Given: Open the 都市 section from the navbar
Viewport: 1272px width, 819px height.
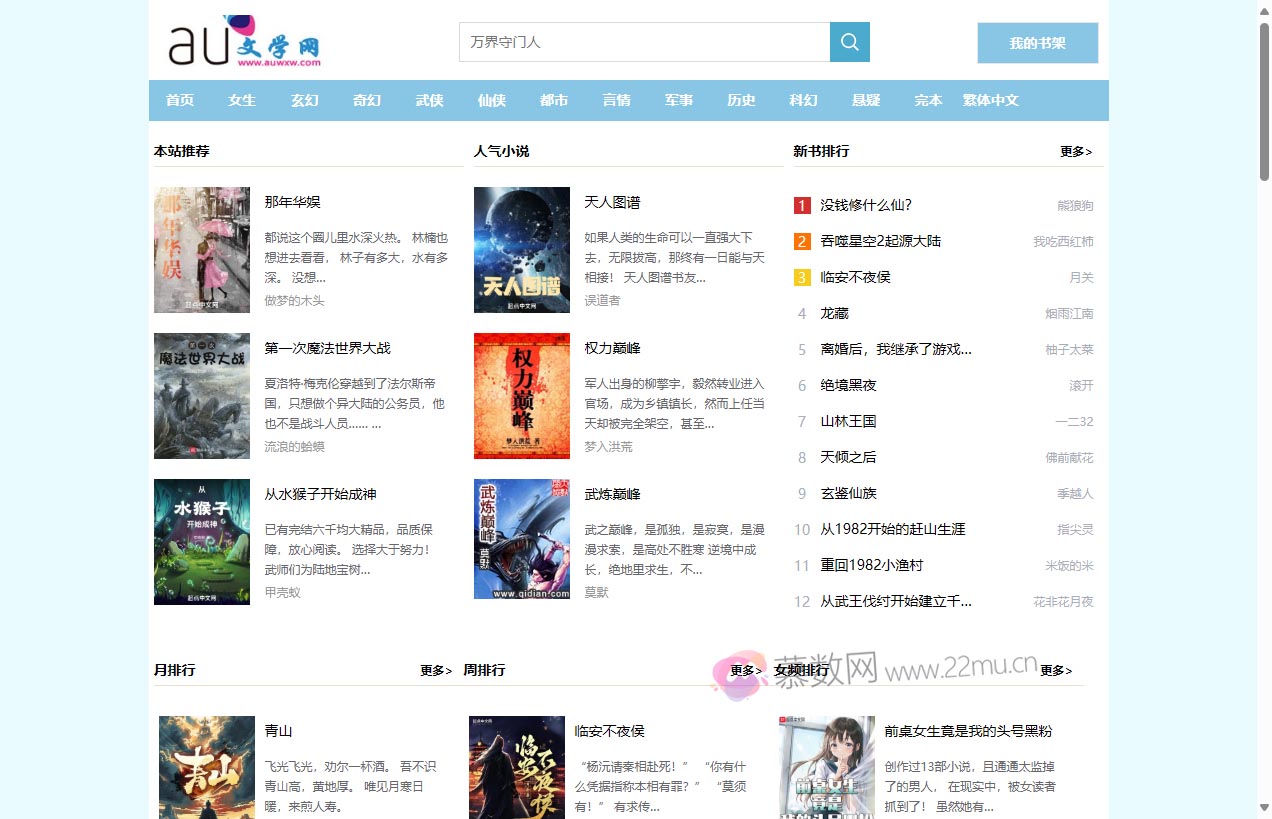Looking at the screenshot, I should pos(553,100).
